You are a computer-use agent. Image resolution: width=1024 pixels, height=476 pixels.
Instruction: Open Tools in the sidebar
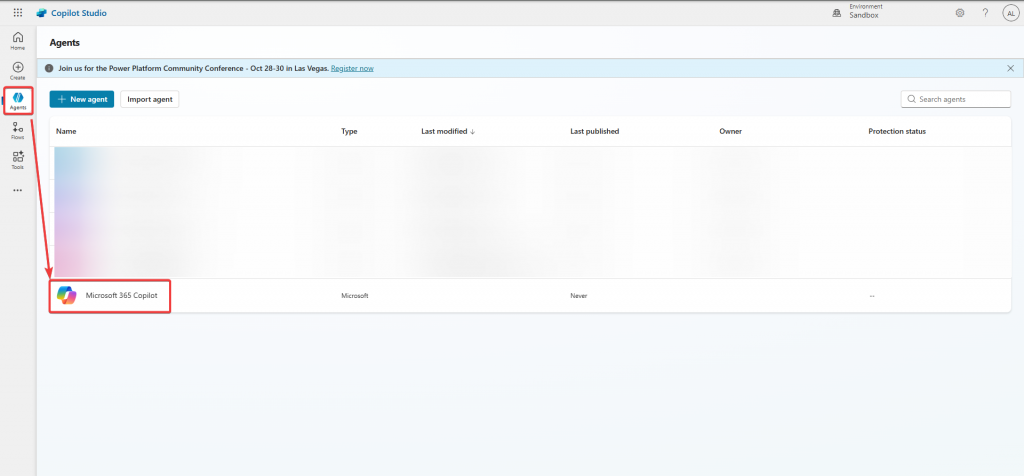[x=18, y=160]
